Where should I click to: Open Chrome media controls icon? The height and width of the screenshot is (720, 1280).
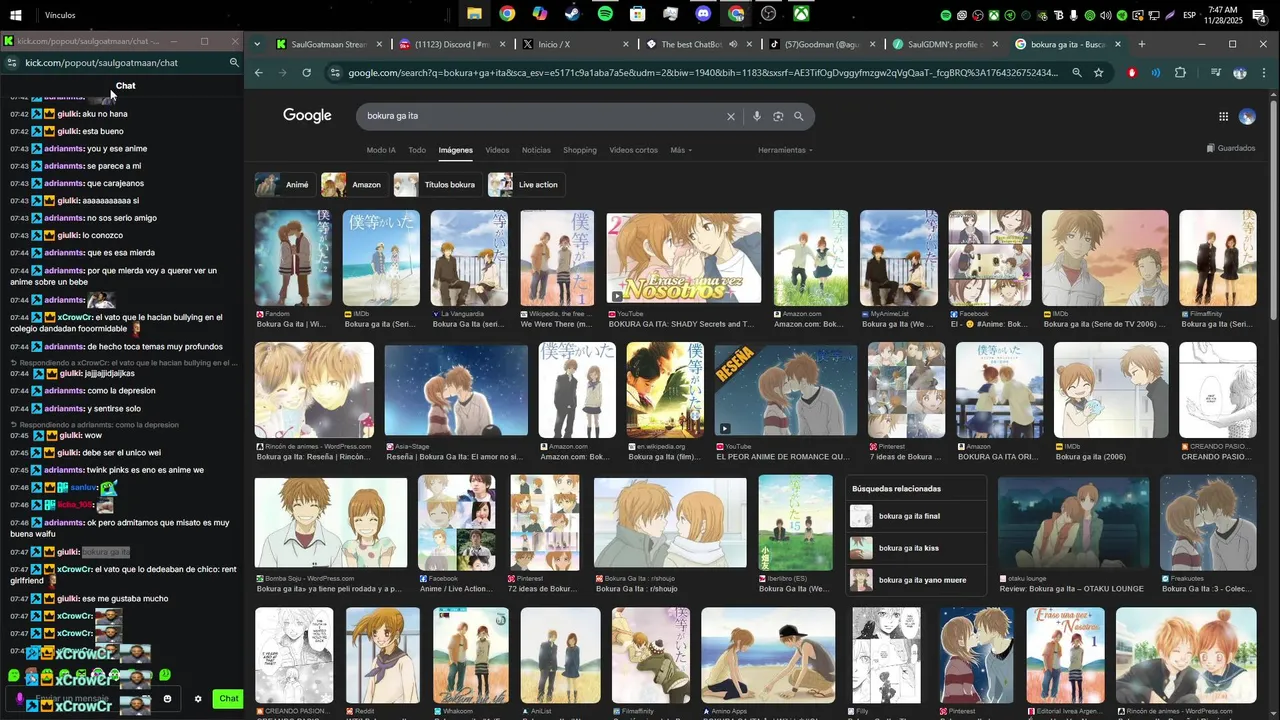(1216, 73)
